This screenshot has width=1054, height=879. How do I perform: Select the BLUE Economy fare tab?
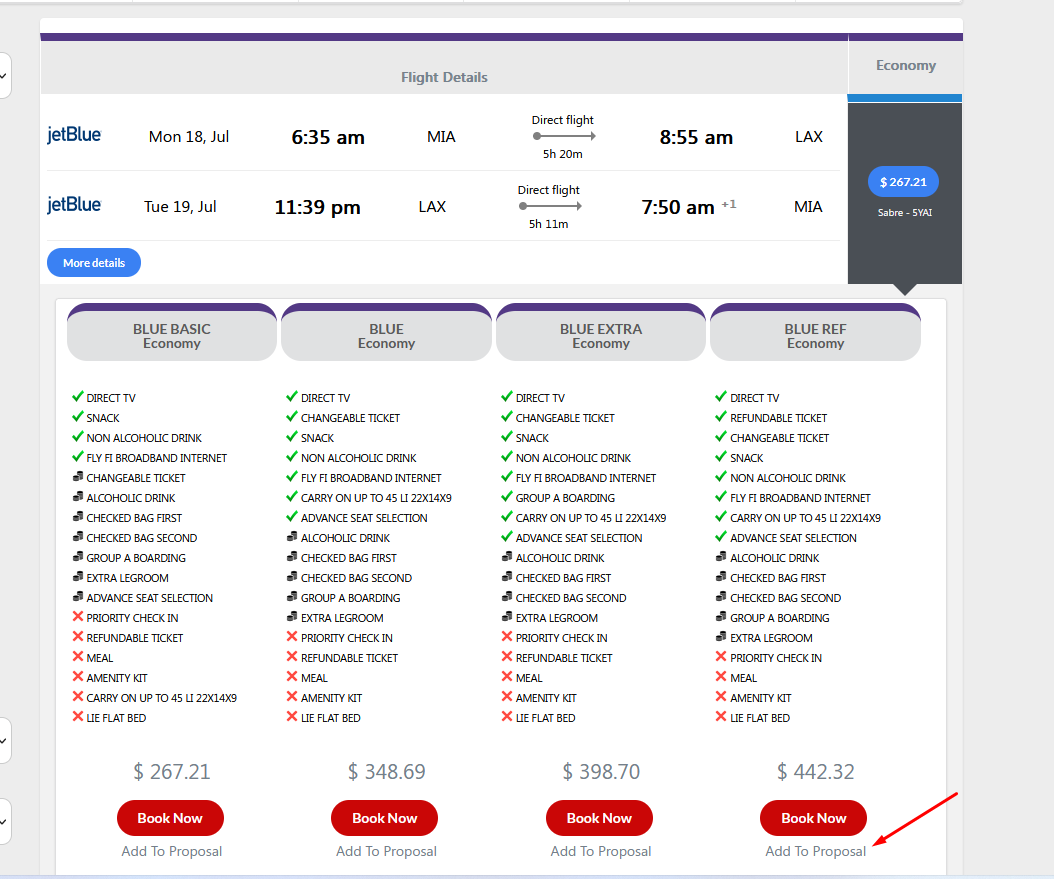coord(387,335)
